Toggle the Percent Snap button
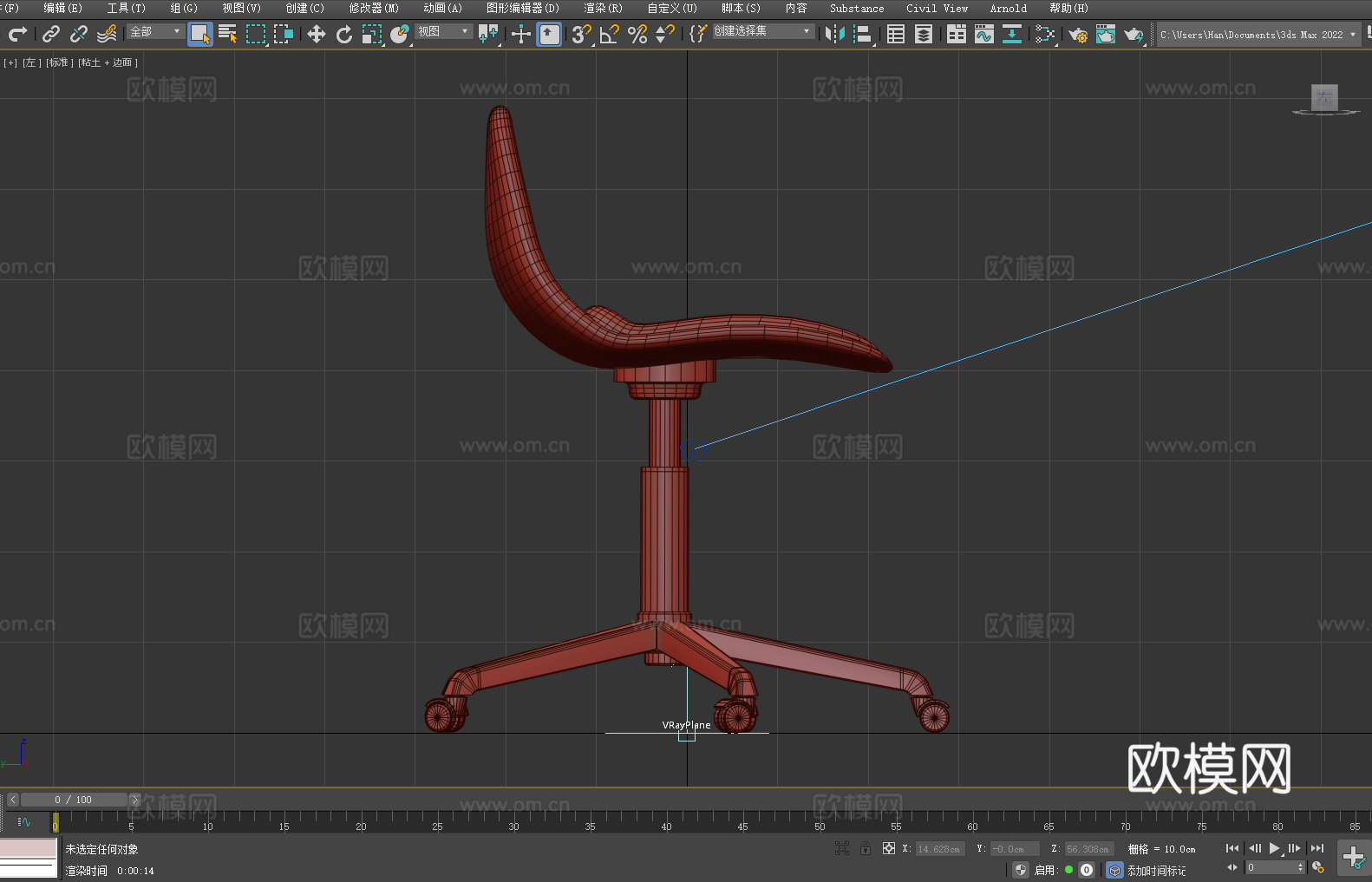 (x=637, y=34)
